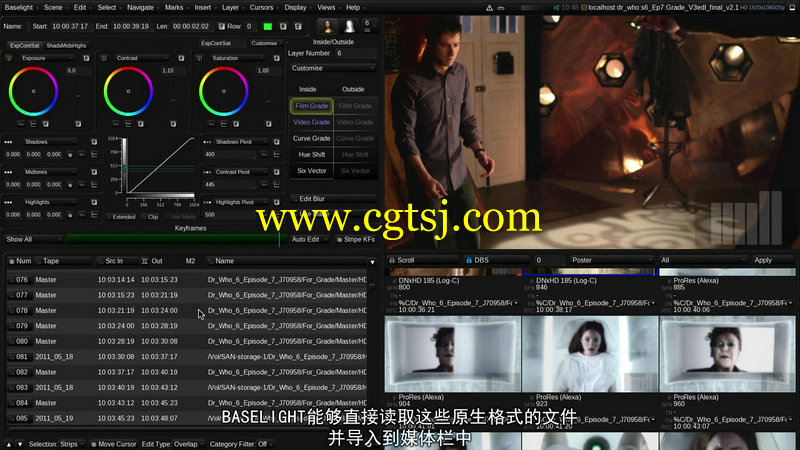
Task: Open the Auto Edit dropdown
Action: pyautogui.click(x=309, y=239)
